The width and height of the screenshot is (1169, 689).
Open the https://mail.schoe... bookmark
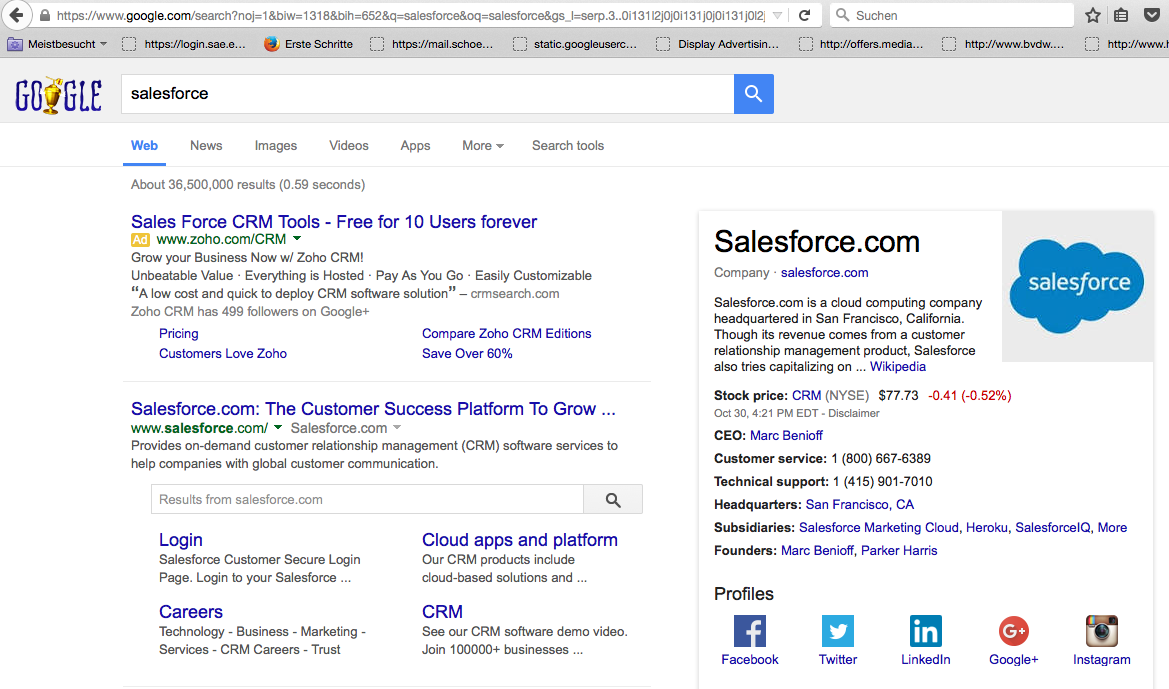point(432,44)
